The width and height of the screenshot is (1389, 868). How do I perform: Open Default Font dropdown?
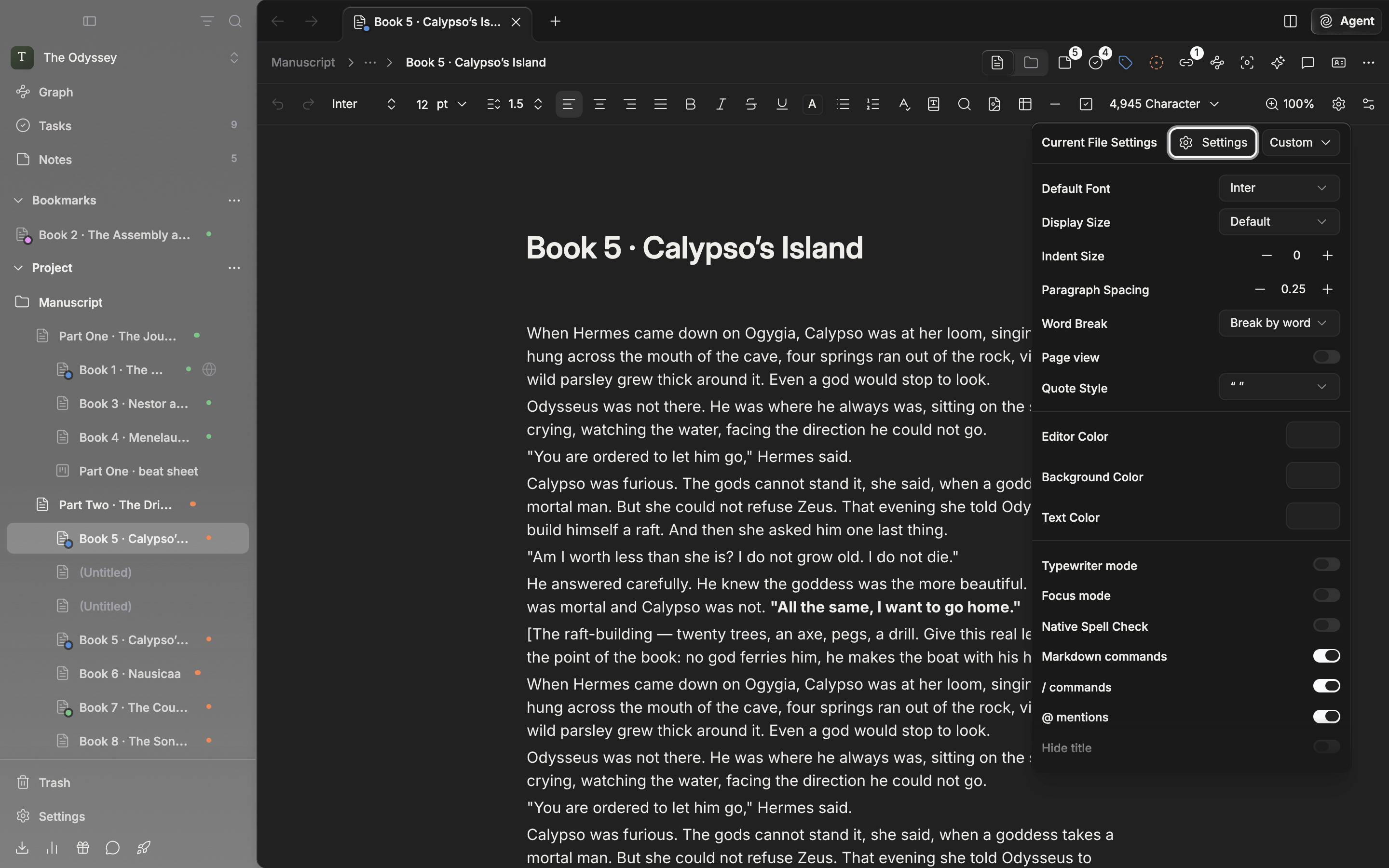[x=1279, y=188]
